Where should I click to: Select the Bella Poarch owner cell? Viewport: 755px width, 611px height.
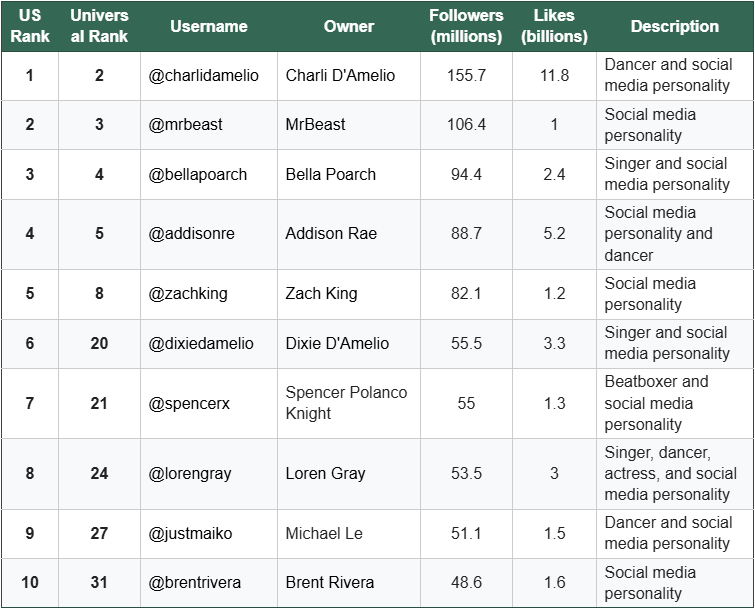pyautogui.click(x=349, y=174)
